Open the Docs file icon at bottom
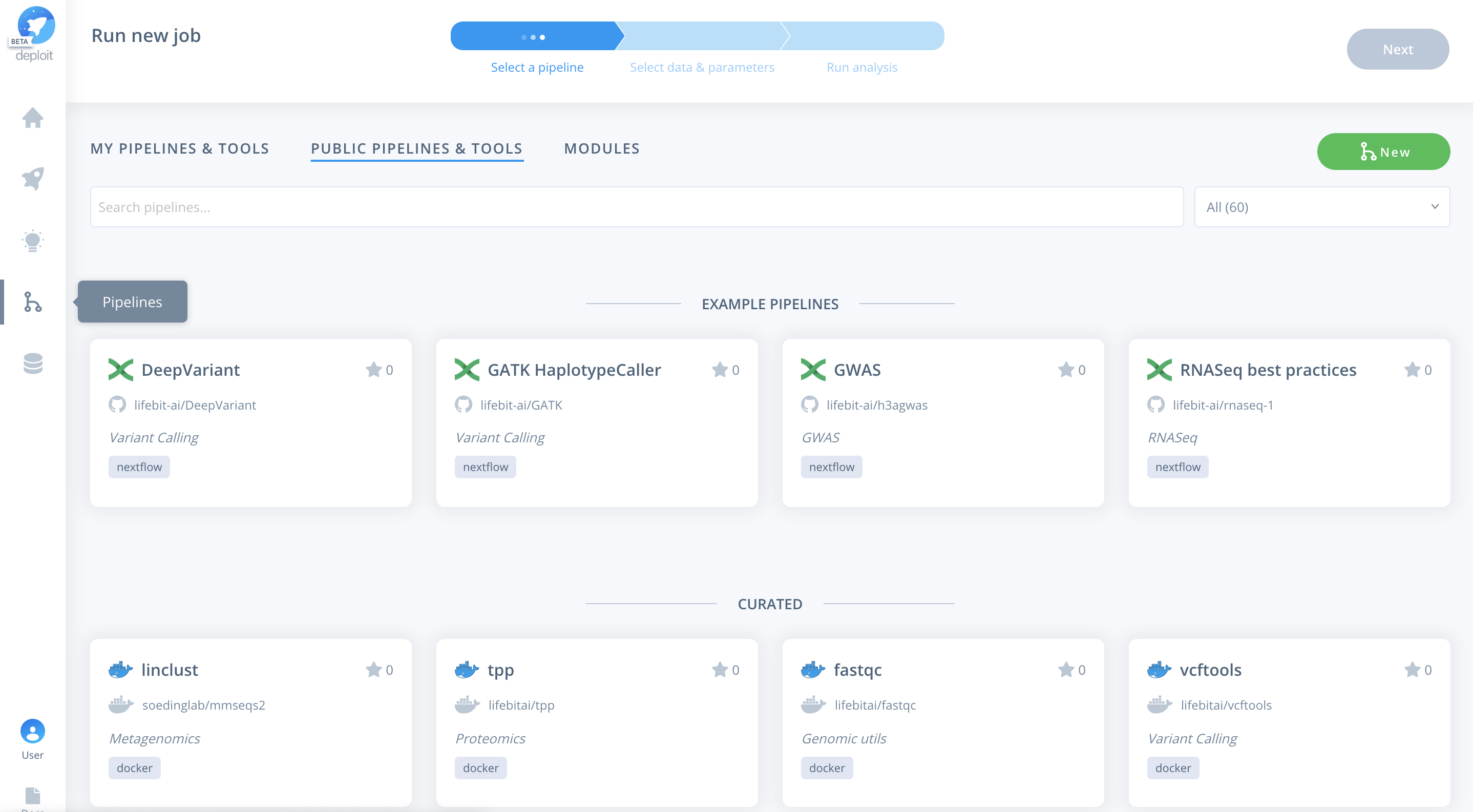Viewport: 1473px width, 812px height. point(33,796)
